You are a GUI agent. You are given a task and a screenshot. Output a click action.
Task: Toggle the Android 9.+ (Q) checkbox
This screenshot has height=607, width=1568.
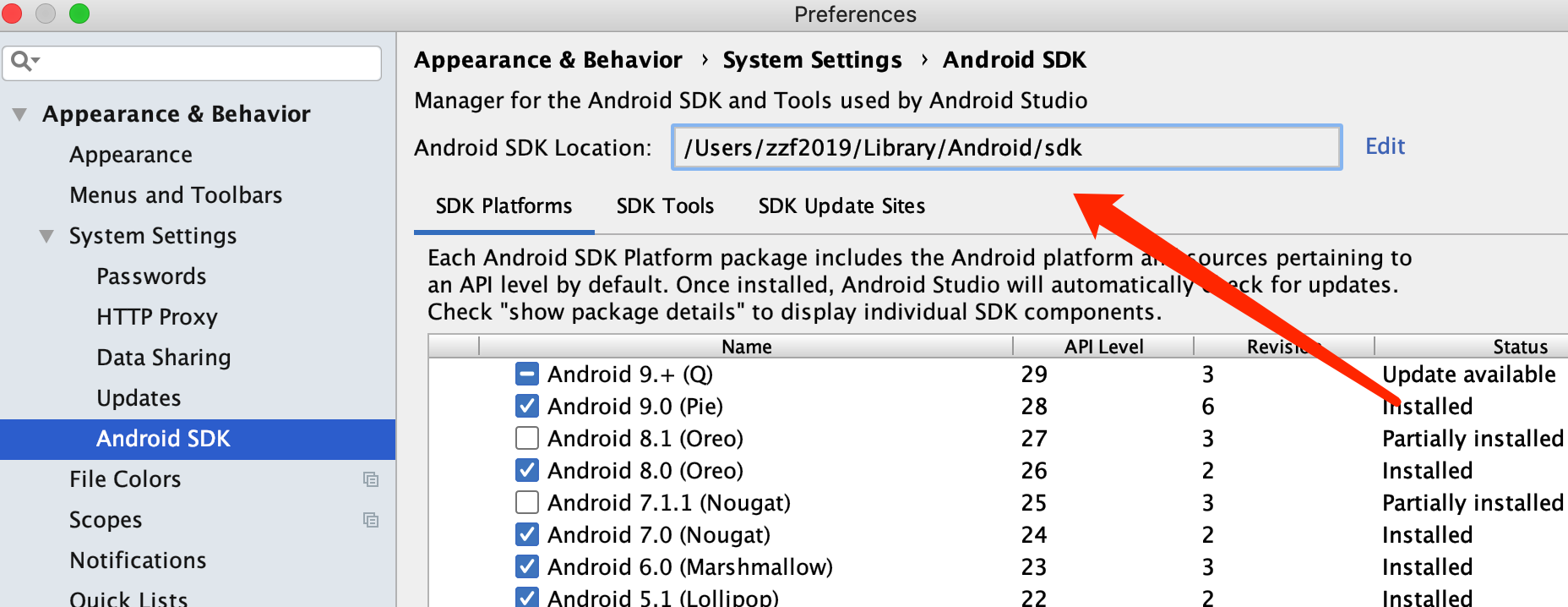[527, 374]
